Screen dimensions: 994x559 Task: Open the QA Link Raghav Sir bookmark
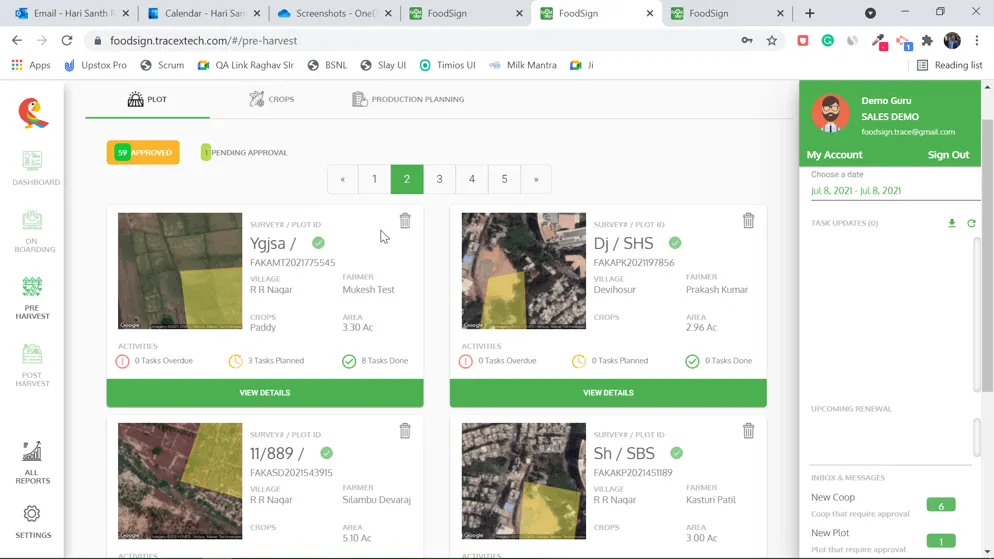pos(246,65)
